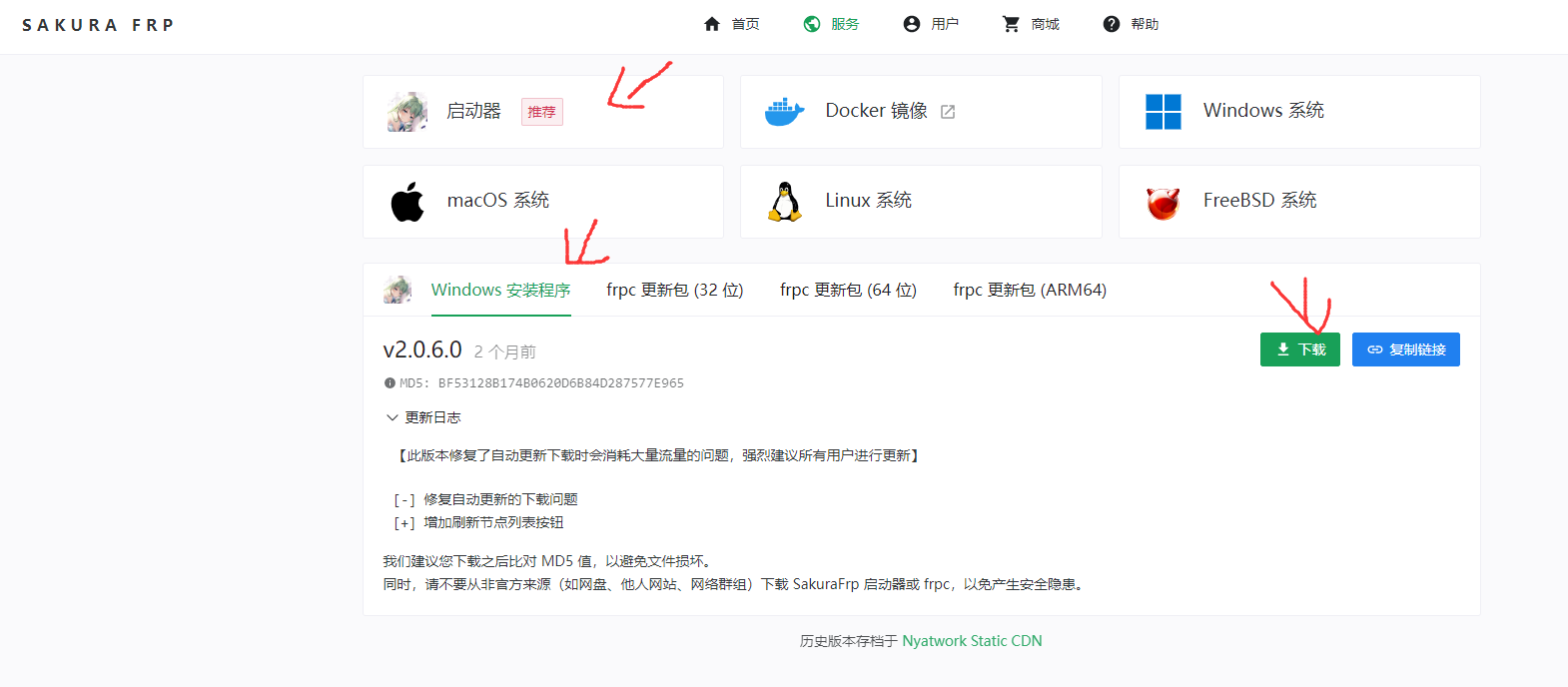Open the 用户 user menu
Image resolution: width=1568 pixels, height=687 pixels.
931,24
